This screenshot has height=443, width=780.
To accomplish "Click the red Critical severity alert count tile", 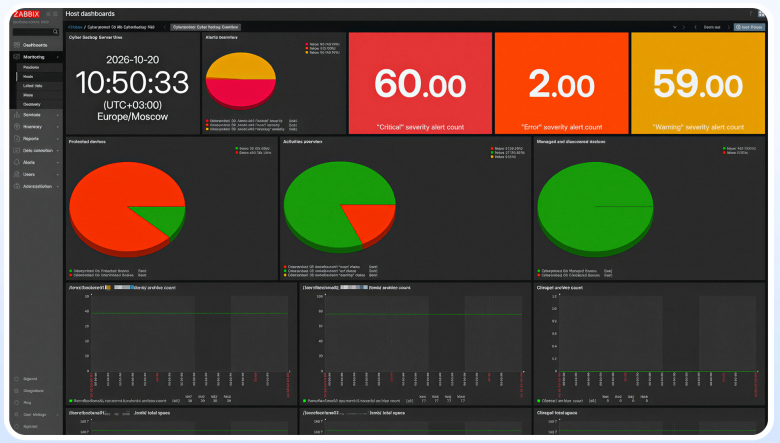I will pyautogui.click(x=420, y=83).
